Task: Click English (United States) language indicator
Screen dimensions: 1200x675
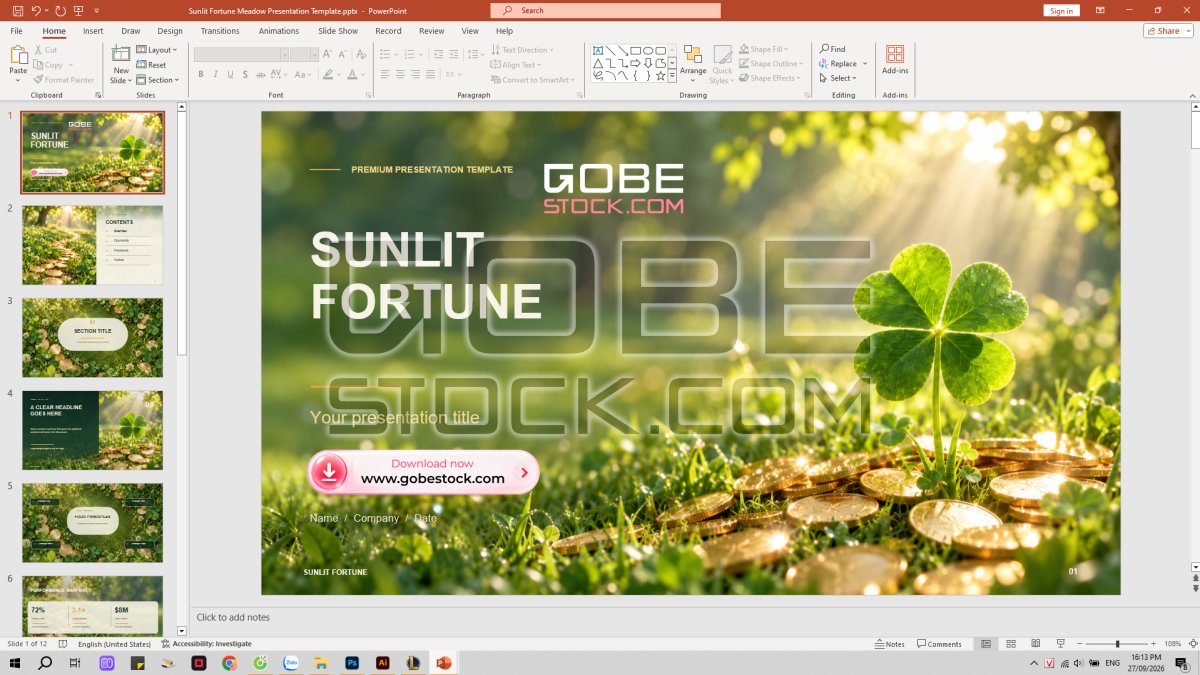Action: [x=116, y=644]
